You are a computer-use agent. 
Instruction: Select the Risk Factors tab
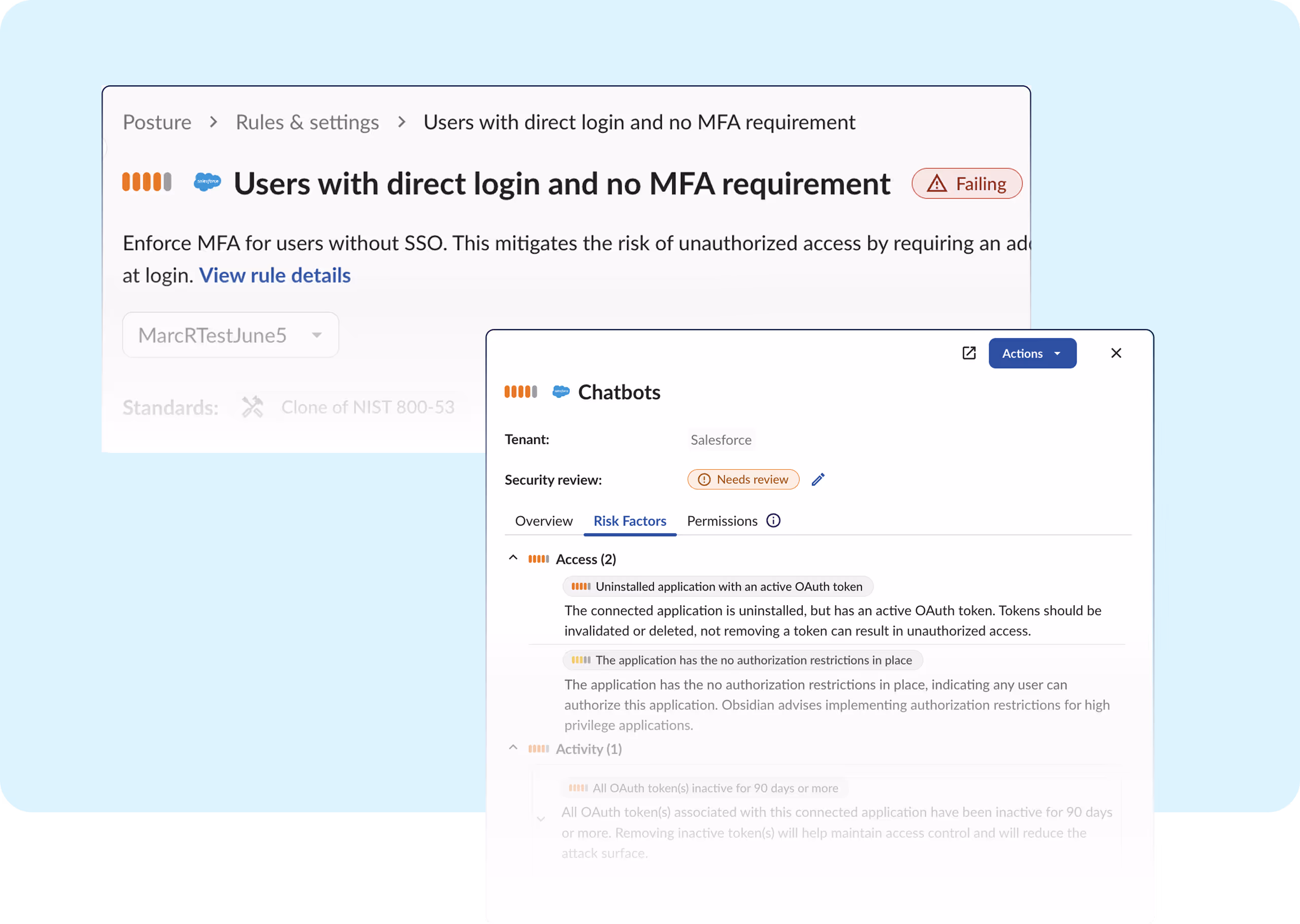pyautogui.click(x=629, y=520)
